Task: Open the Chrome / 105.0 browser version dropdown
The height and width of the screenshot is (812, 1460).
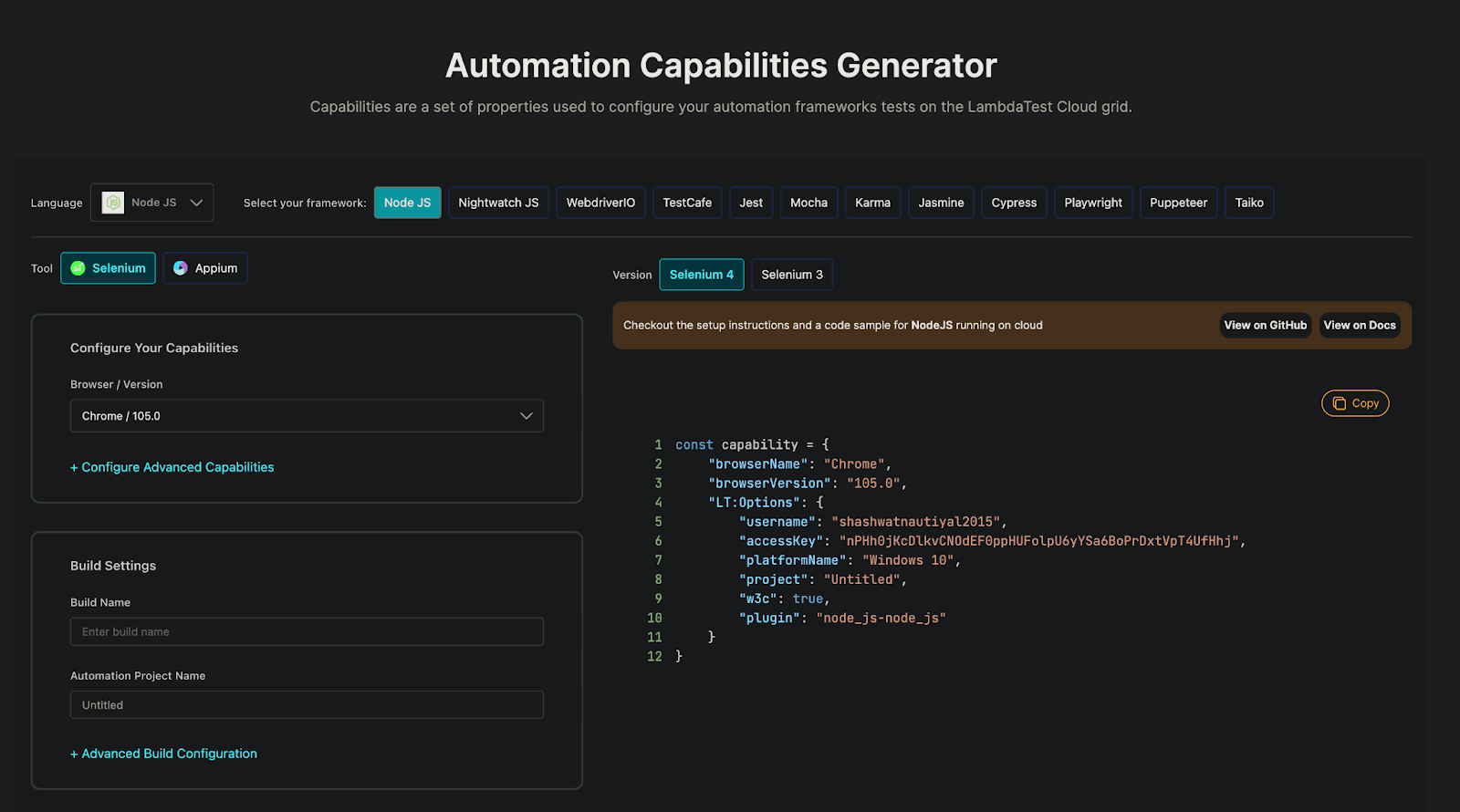Action: tap(307, 416)
